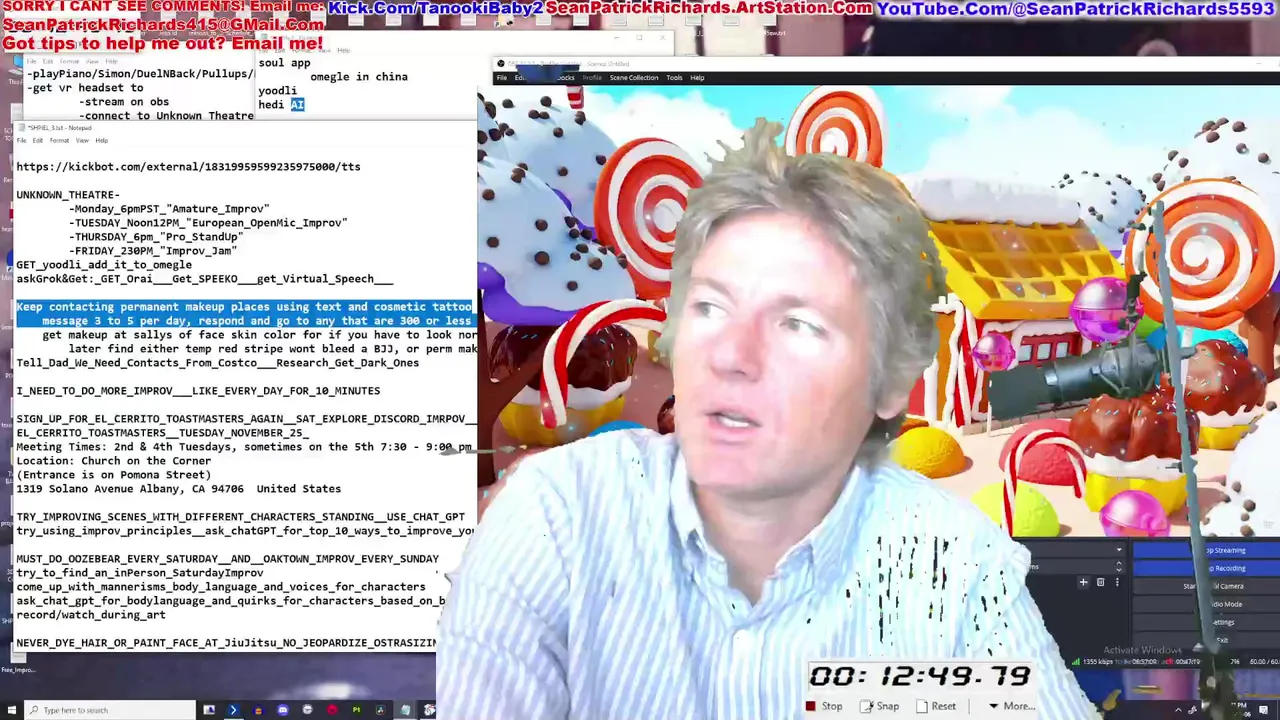Viewport: 1280px width, 720px height.
Task: Open the Windows Start button
Action: click(x=10, y=710)
